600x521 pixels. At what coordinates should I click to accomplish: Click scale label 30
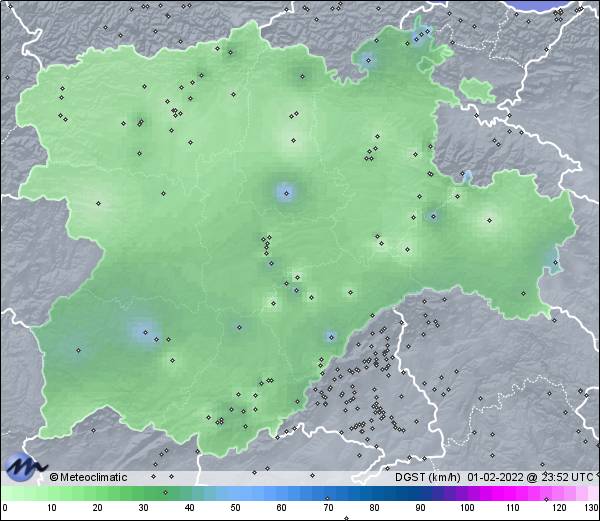(143, 508)
